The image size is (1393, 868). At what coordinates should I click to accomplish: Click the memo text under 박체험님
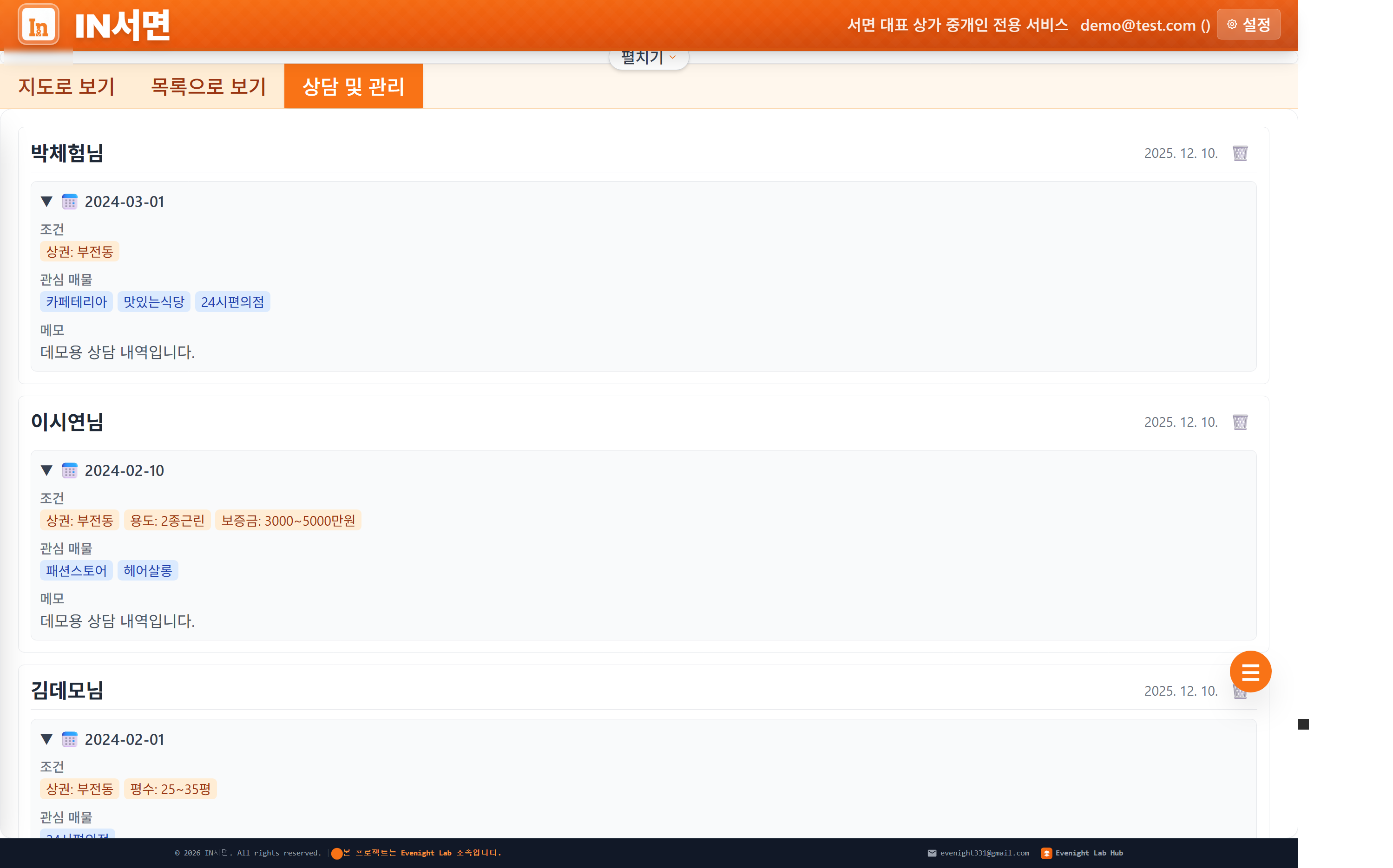point(118,352)
